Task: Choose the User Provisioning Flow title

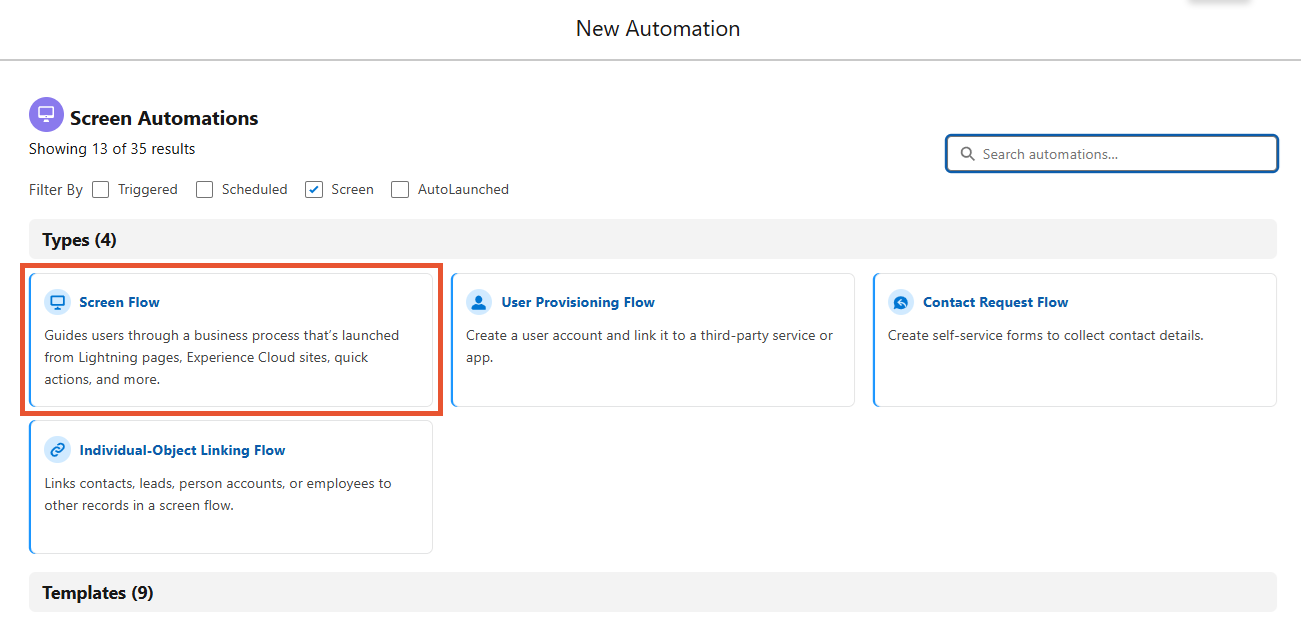Action: pos(578,302)
